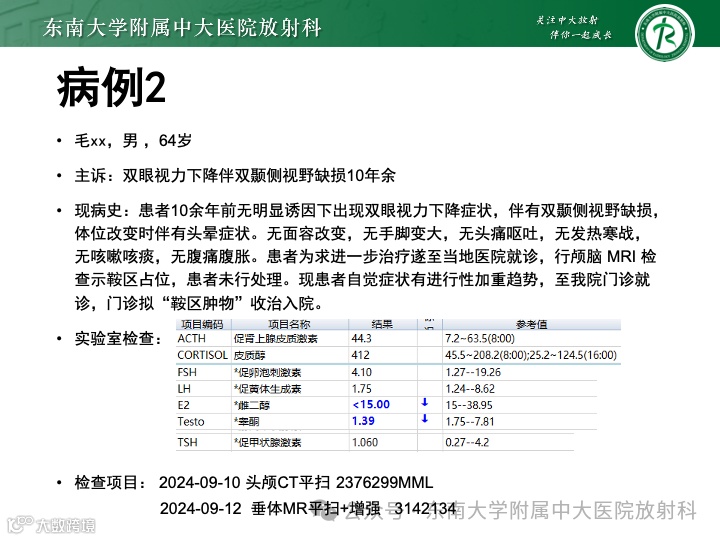The image size is (720, 540).
Task: Click the ACTH result value 44.3
Action: (361, 338)
